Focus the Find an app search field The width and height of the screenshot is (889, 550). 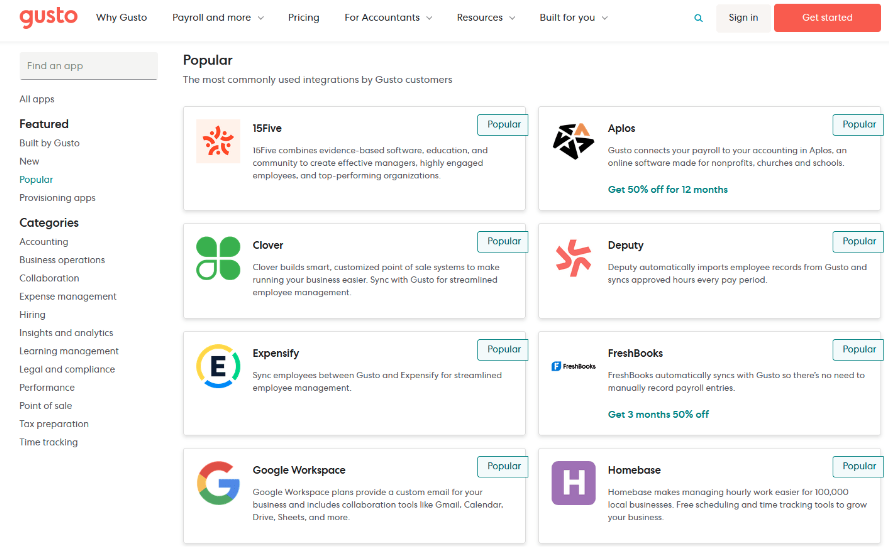pos(88,66)
